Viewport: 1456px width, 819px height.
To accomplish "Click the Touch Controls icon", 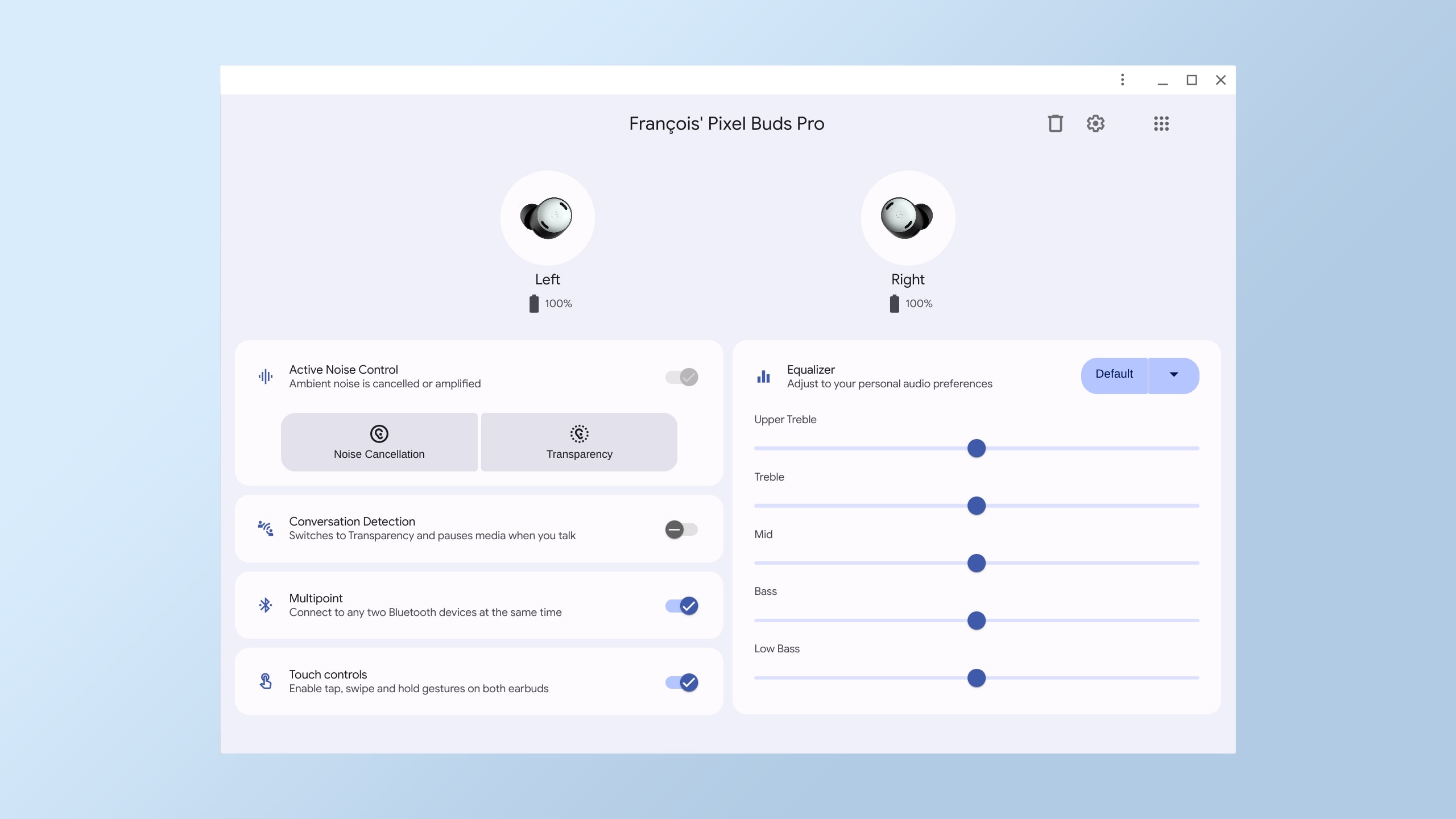I will pos(265,681).
